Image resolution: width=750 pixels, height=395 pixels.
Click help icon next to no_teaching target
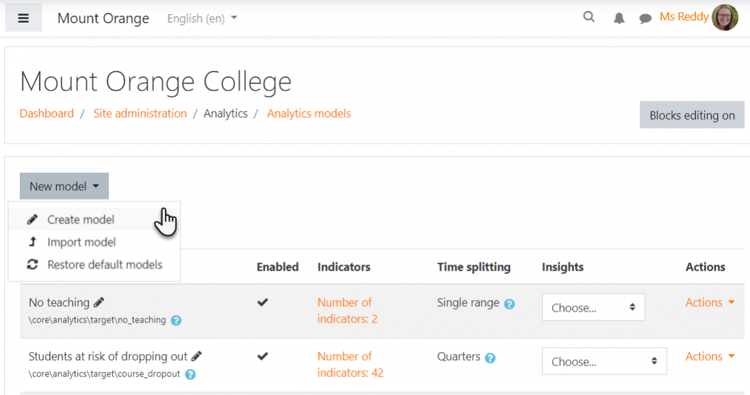tap(176, 320)
